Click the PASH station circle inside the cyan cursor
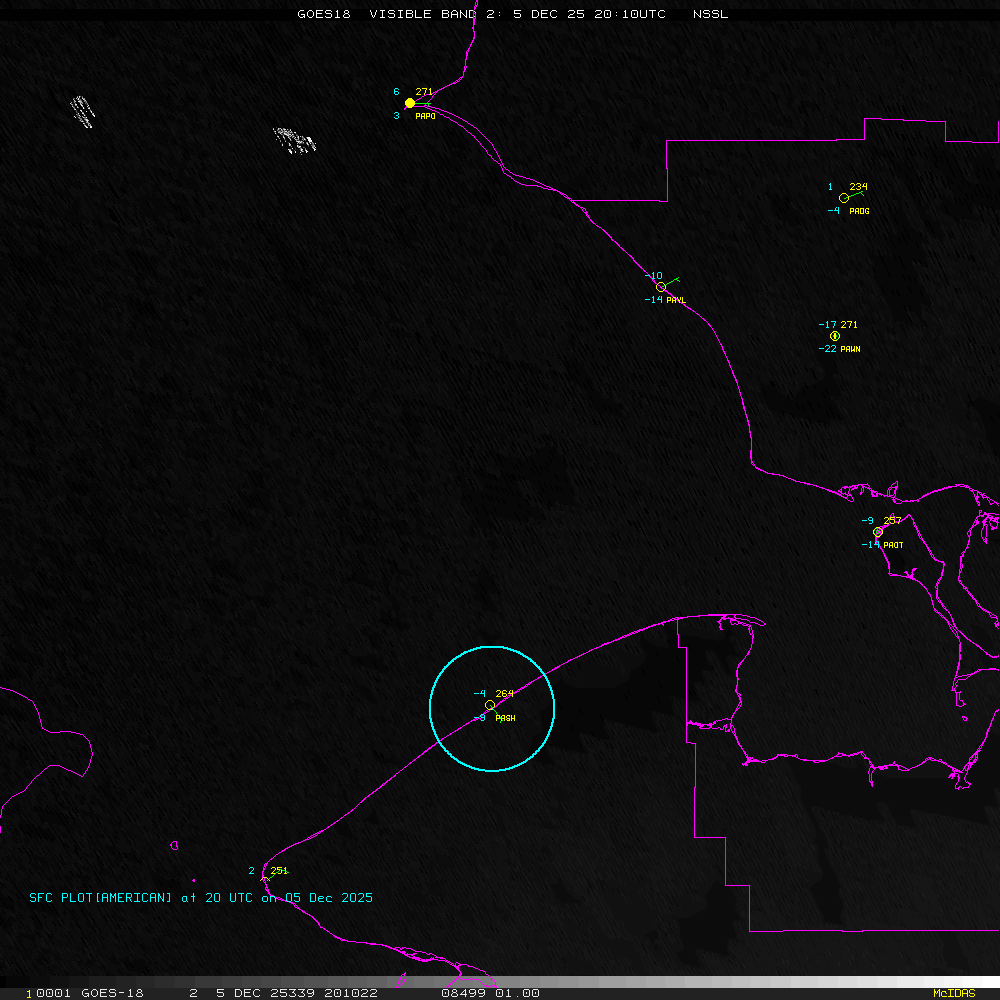Viewport: 1000px width, 1000px height. click(489, 705)
